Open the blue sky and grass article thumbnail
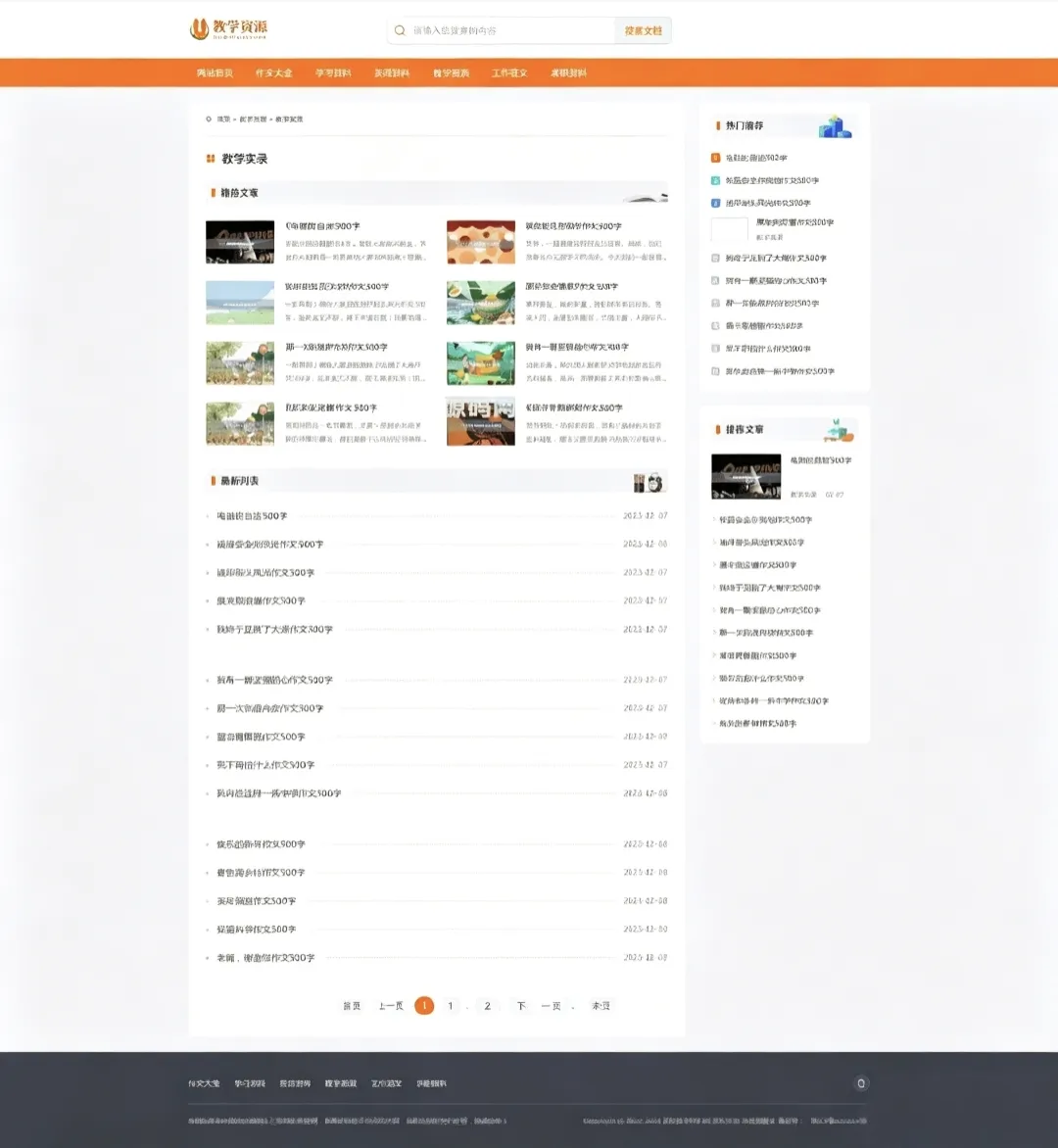 240,303
